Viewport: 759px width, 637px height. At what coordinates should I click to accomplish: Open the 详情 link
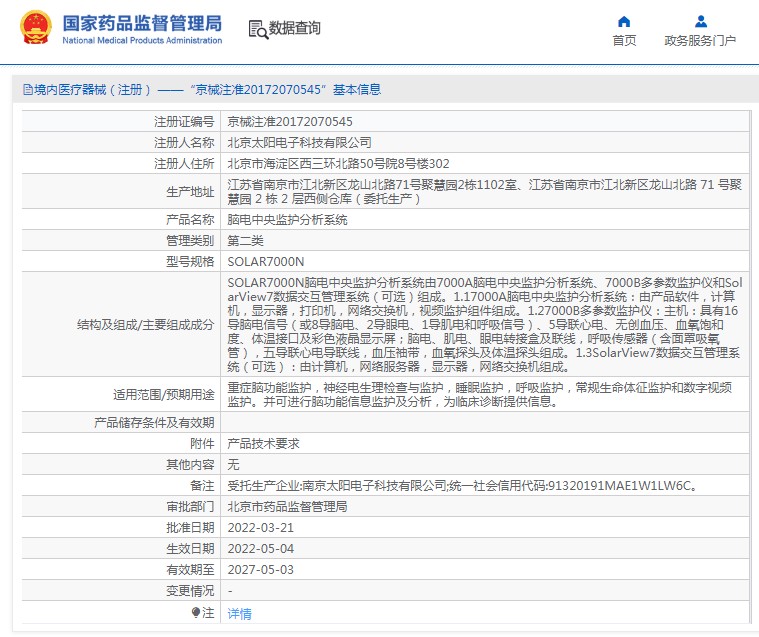(x=240, y=613)
